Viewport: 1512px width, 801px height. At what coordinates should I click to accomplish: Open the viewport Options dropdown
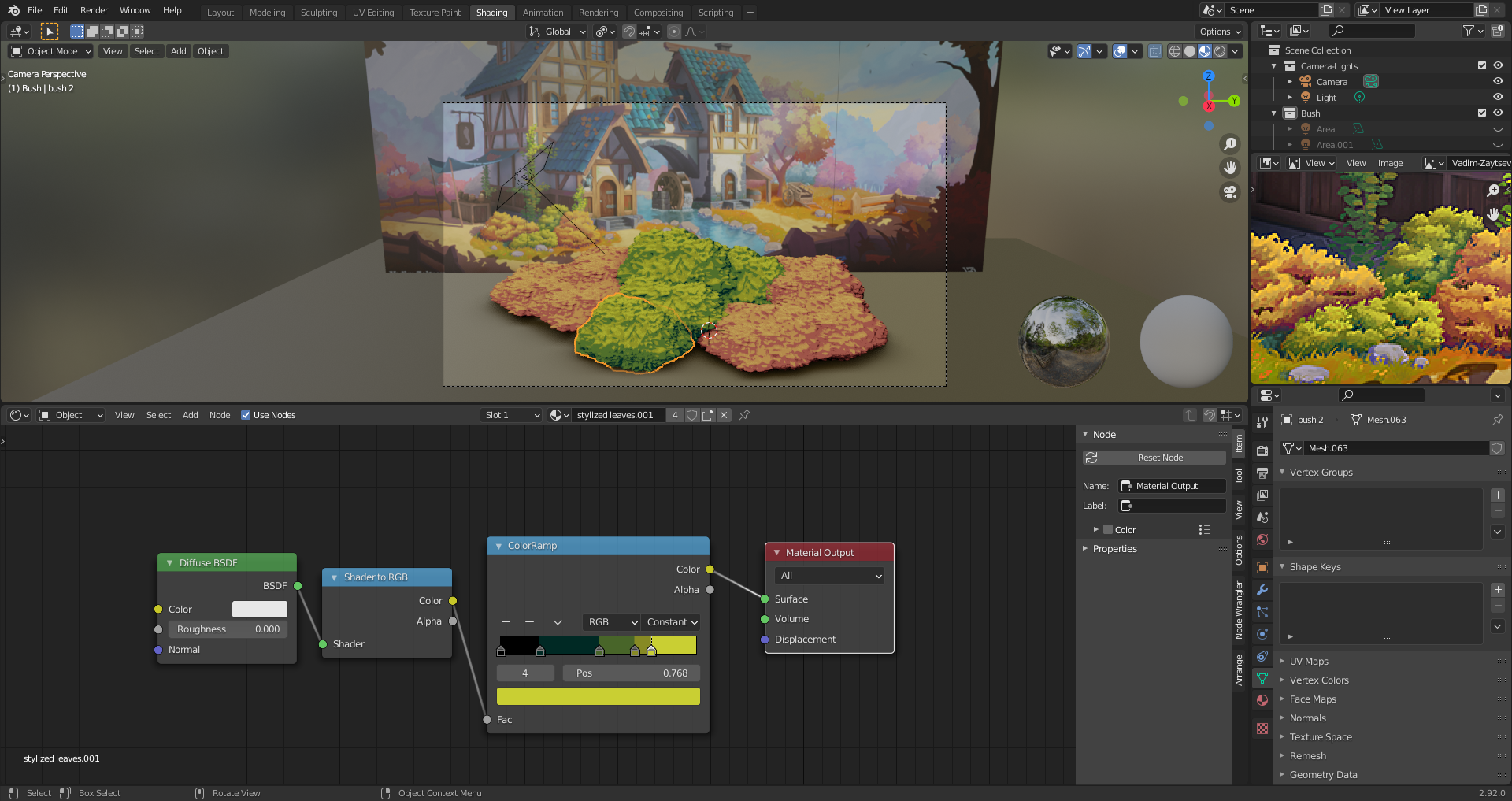pyautogui.click(x=1220, y=32)
